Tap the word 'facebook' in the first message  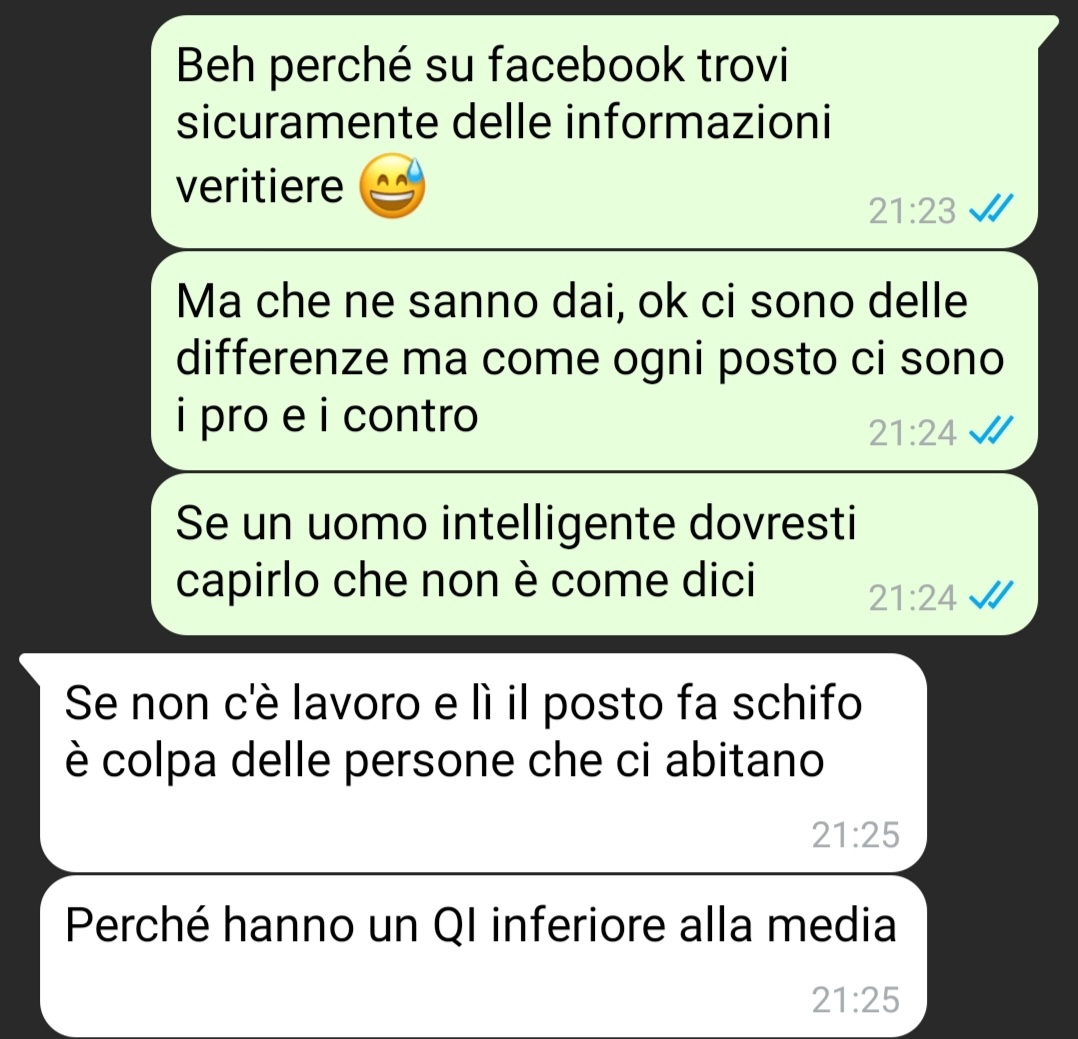coord(586,65)
